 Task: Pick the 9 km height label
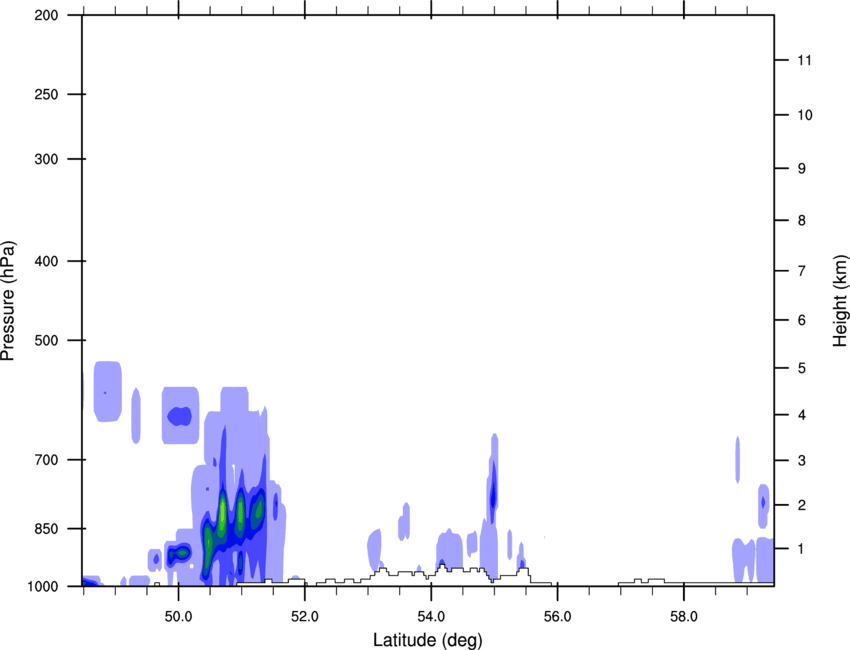801,169
